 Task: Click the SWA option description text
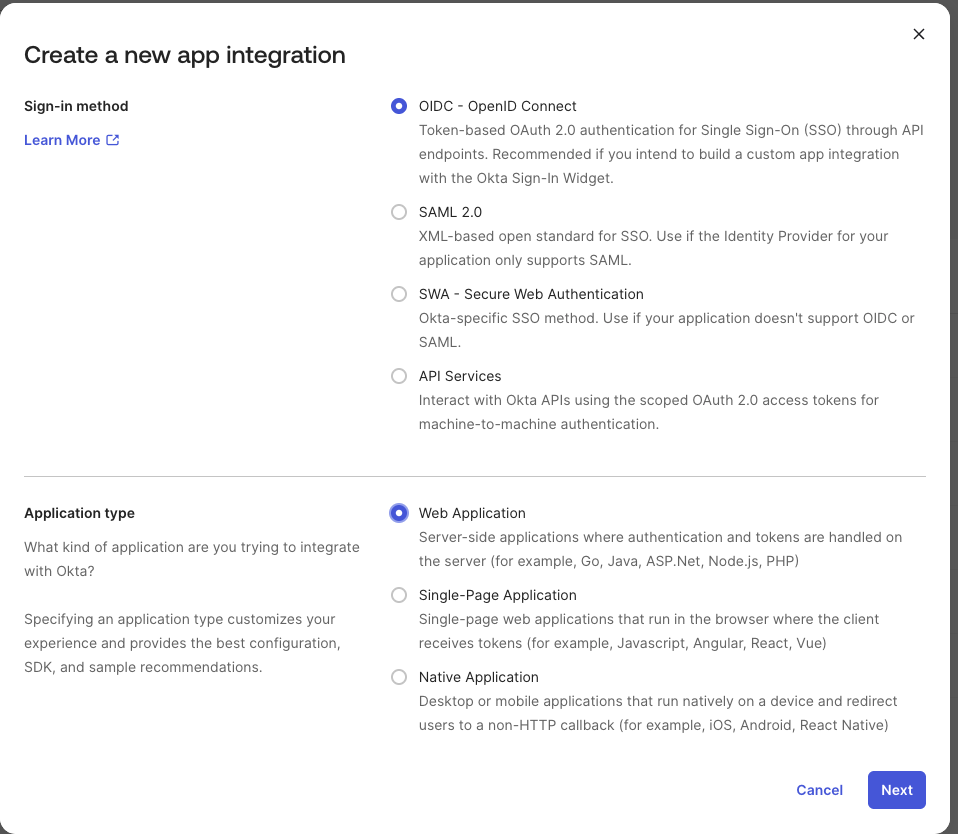(x=670, y=318)
